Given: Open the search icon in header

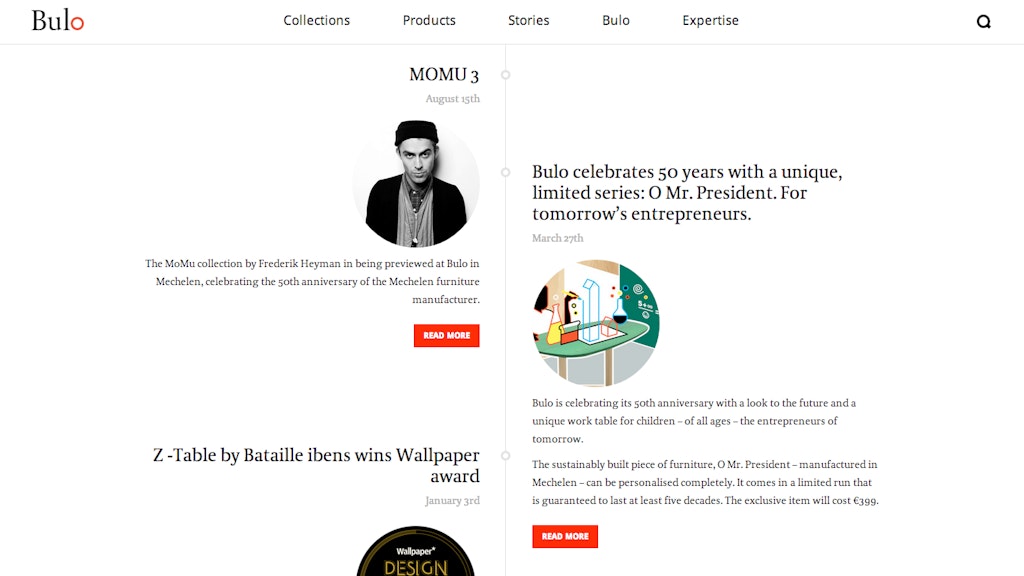Looking at the screenshot, I should coord(983,22).
